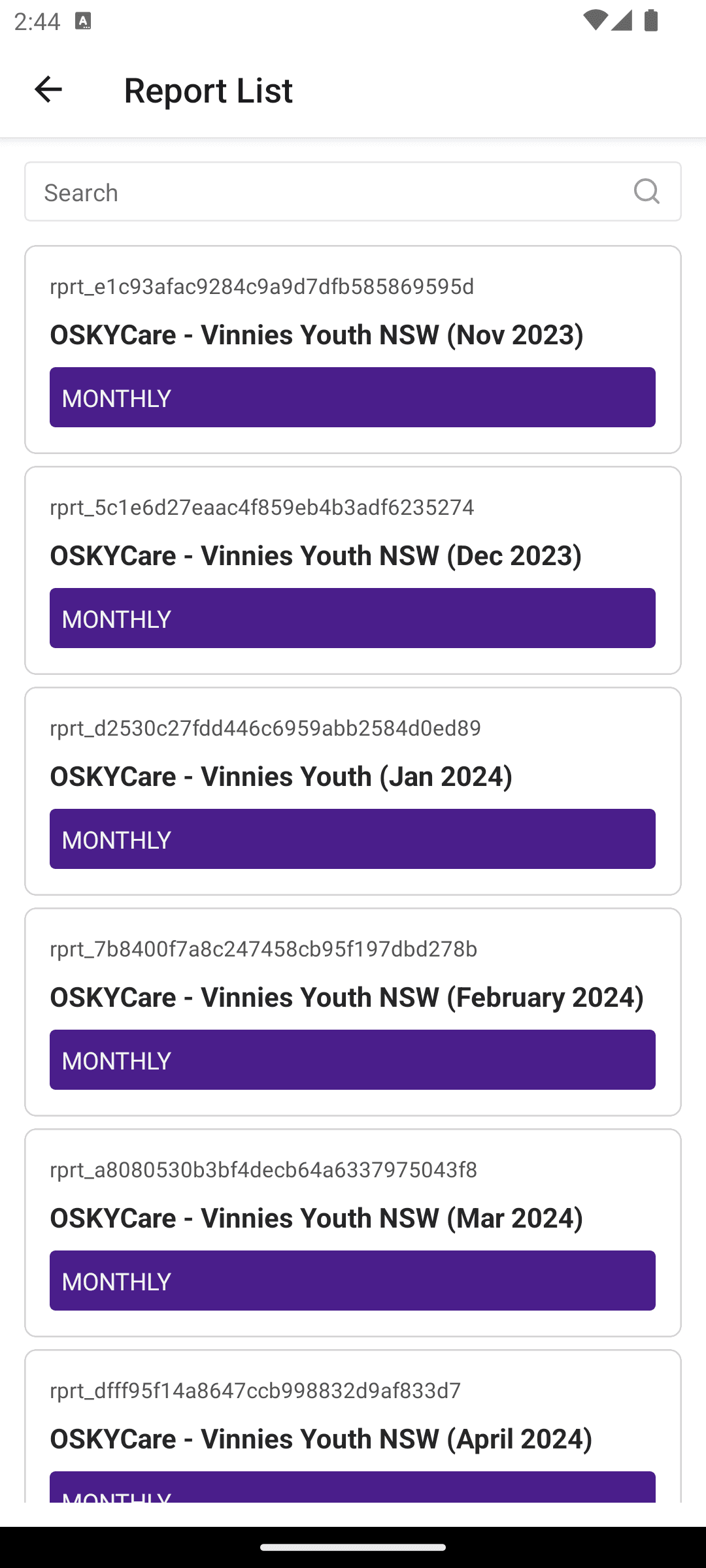Image resolution: width=706 pixels, height=1568 pixels.
Task: Tap the battery indicator icon
Action: (x=650, y=20)
